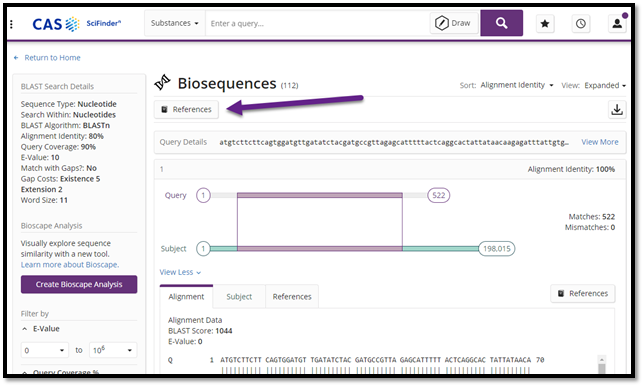Screen dimensions: 644x387
Task: Click Match with Gaps?: No detail
Action: pos(59,168)
